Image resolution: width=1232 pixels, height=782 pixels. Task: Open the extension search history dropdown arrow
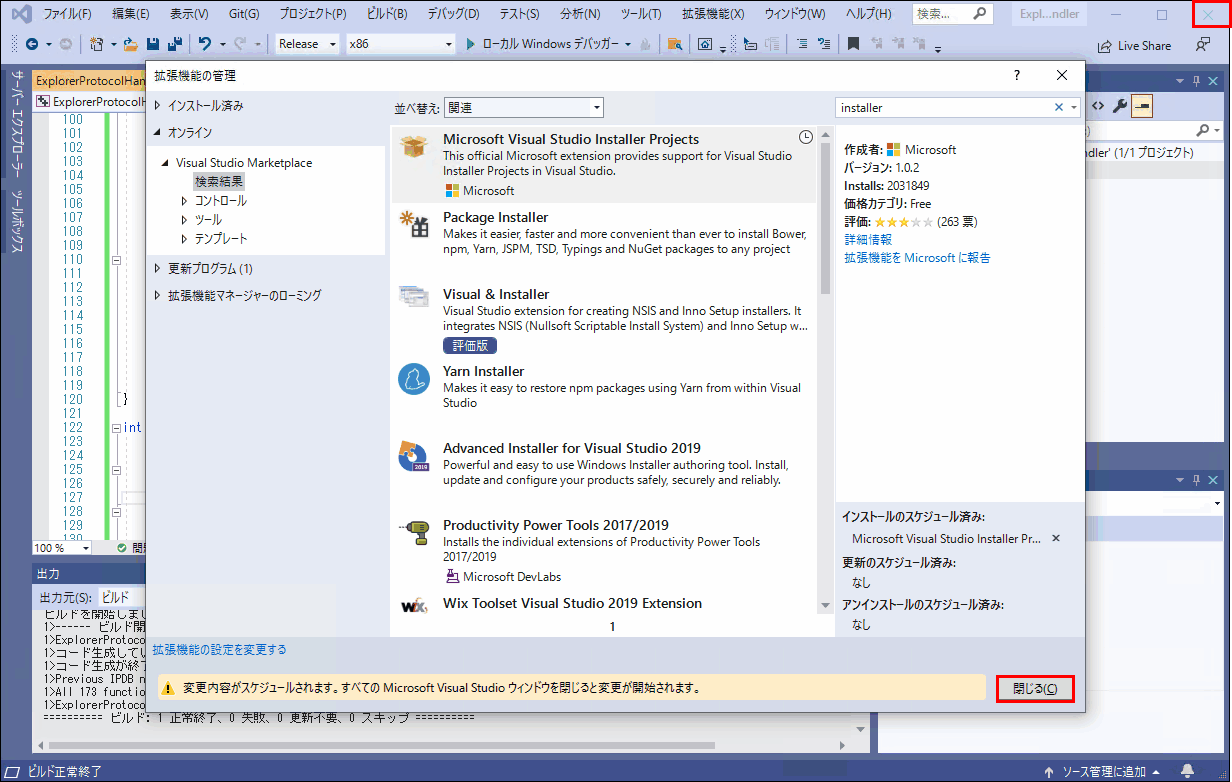click(x=1074, y=107)
